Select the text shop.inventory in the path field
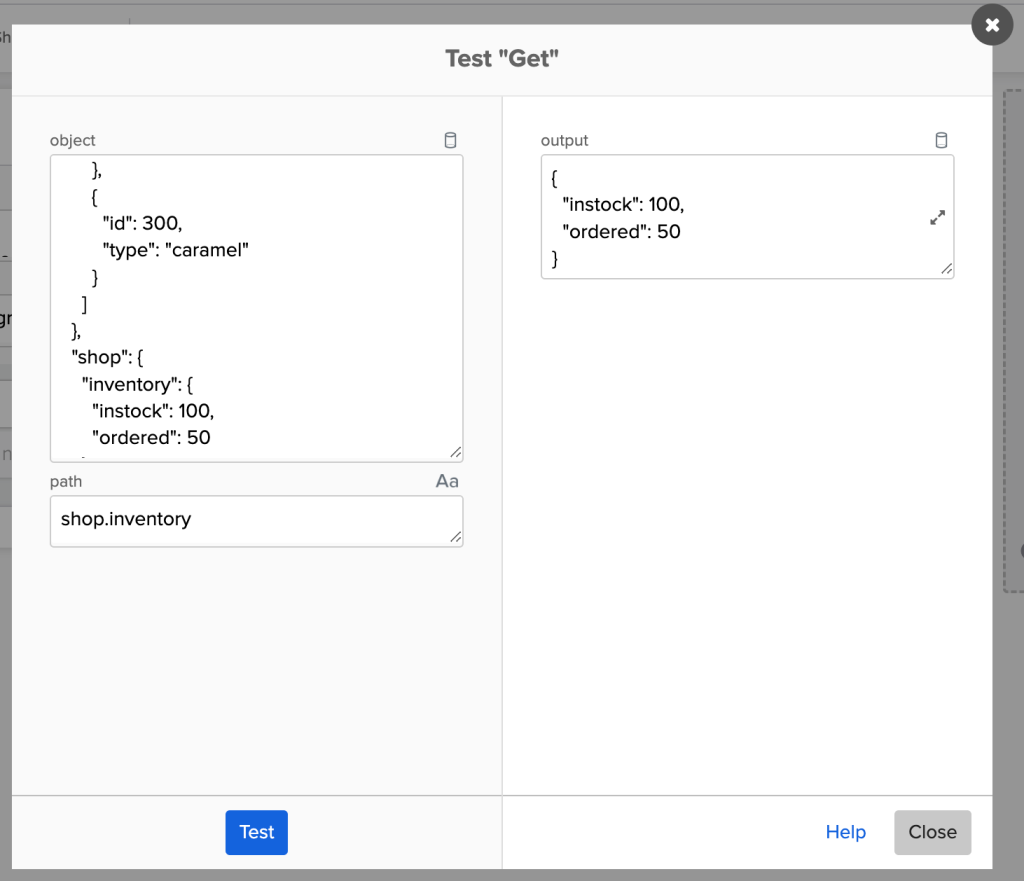 (x=125, y=520)
